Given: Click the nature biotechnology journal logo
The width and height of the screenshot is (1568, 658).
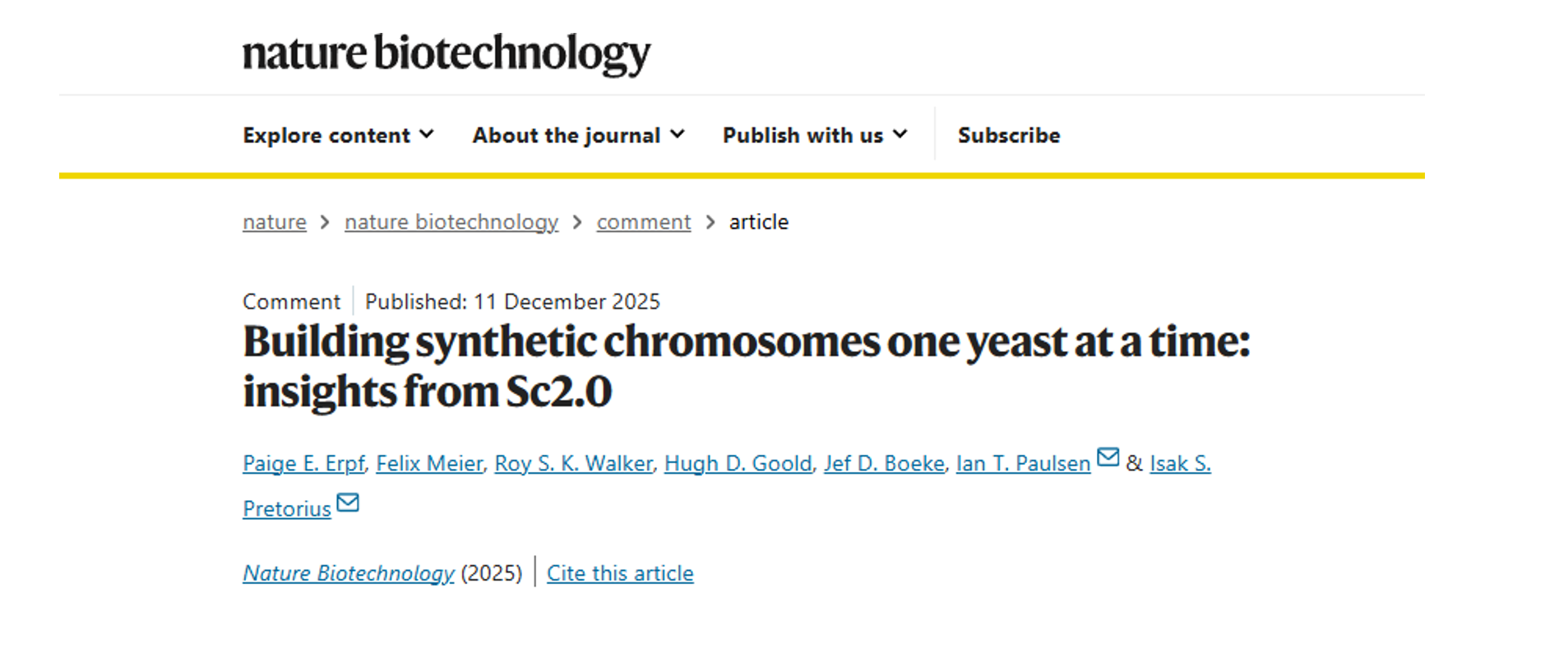Looking at the screenshot, I should tap(446, 53).
